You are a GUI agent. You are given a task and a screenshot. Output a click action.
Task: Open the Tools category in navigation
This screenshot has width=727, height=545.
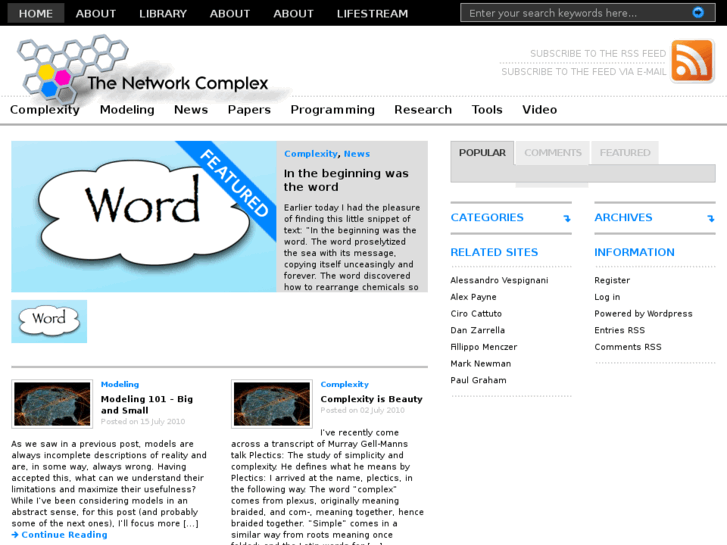[x=487, y=109]
